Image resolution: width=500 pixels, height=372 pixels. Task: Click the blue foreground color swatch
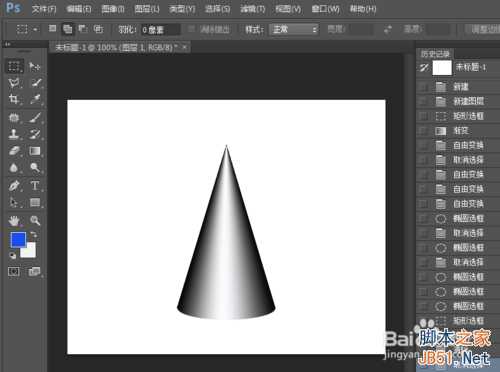tap(18, 240)
